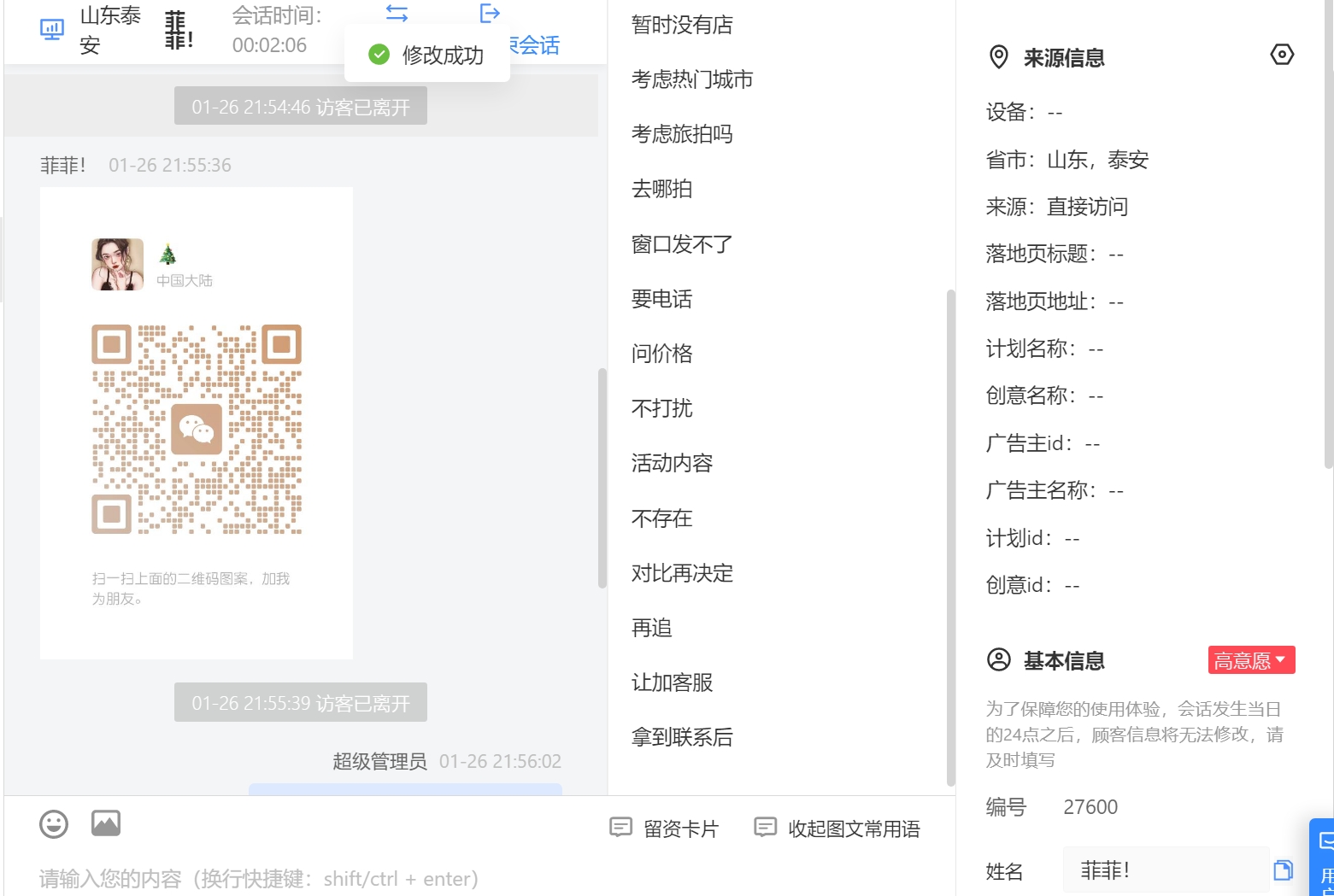Select quick phrase 考虑热门城市
Viewport: 1334px width, 896px height.
click(692, 79)
